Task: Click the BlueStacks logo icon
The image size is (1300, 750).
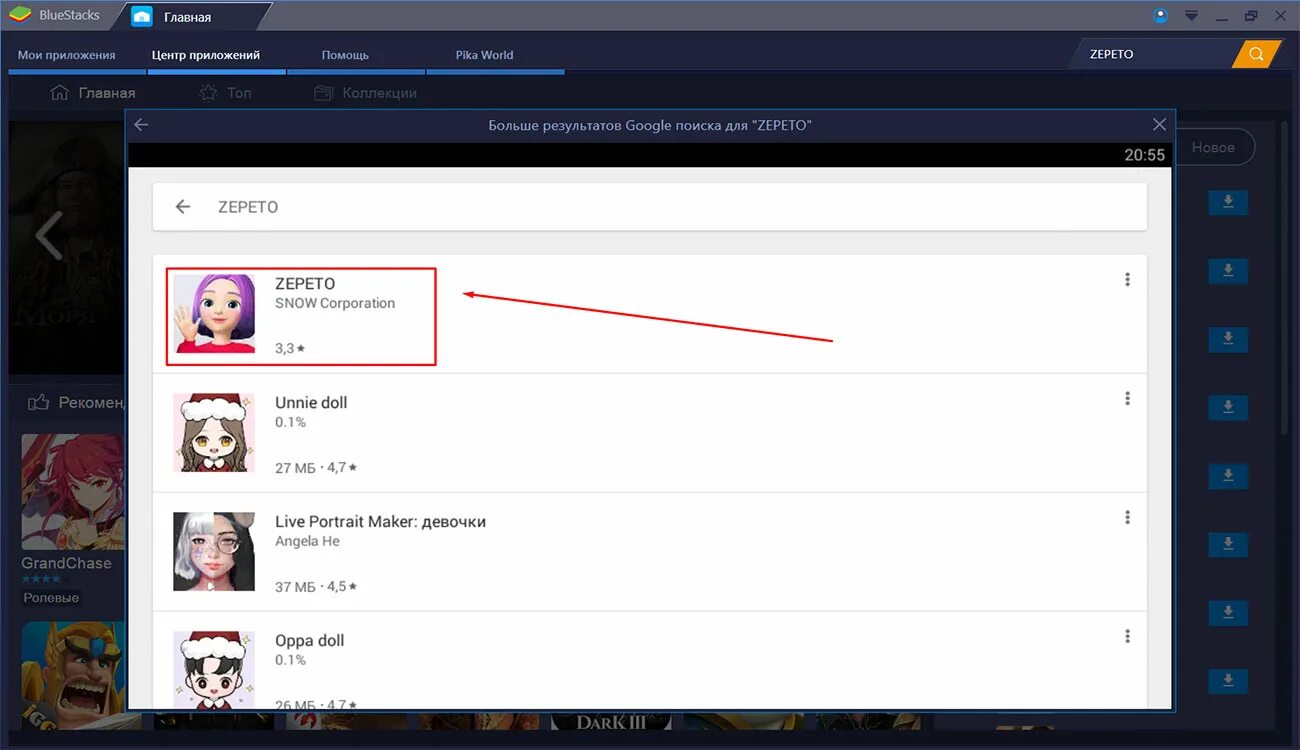Action: pyautogui.click(x=20, y=16)
